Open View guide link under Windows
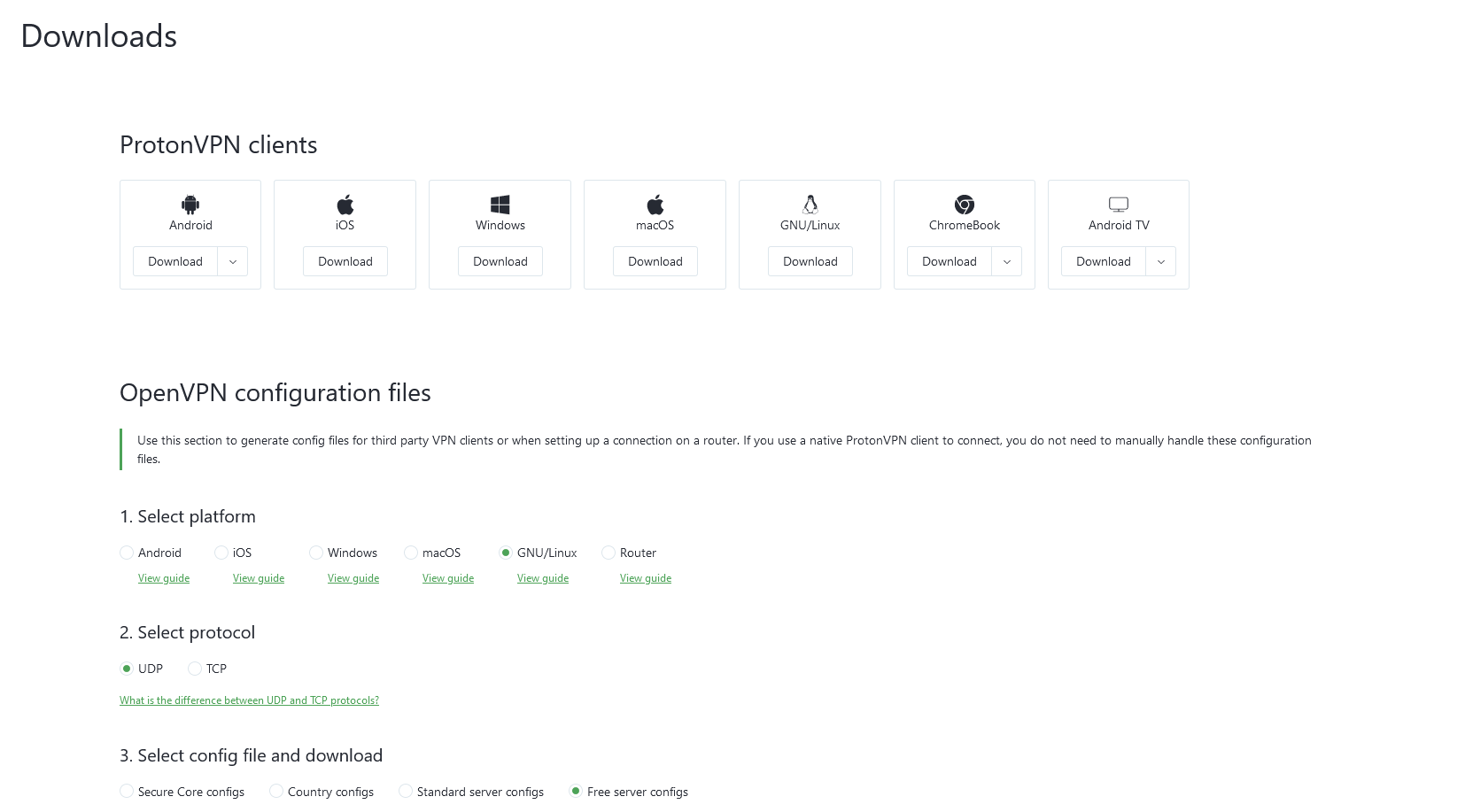Screen dimensions: 1465x812 coord(353,578)
